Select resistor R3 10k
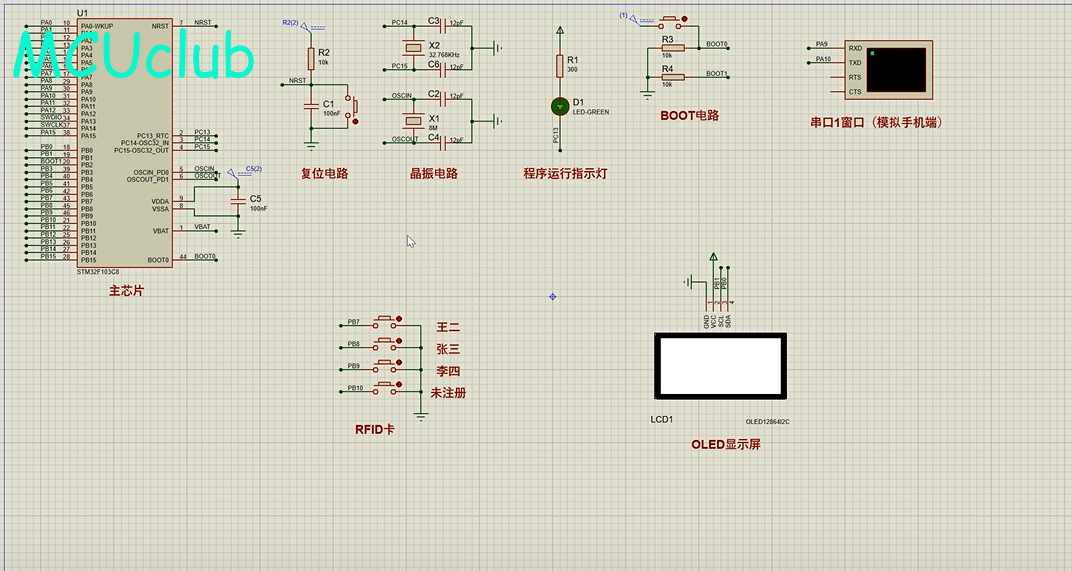This screenshot has width=1072, height=571. 673,49
